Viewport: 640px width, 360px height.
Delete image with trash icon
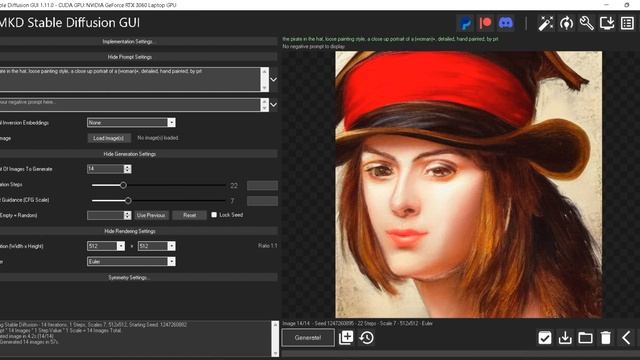point(606,338)
